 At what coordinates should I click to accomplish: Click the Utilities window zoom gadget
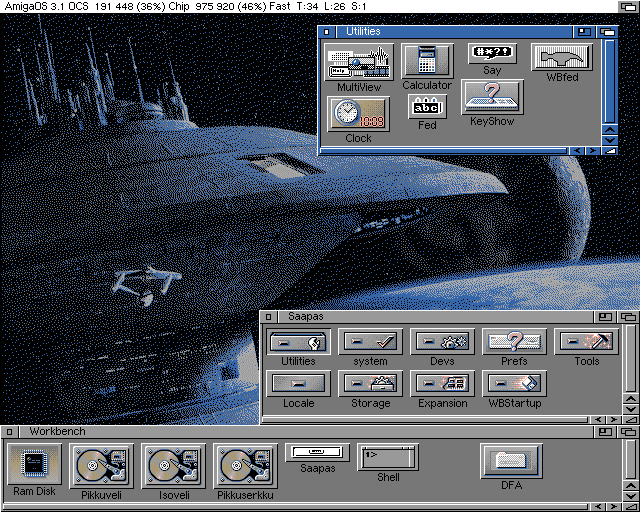click(x=584, y=32)
